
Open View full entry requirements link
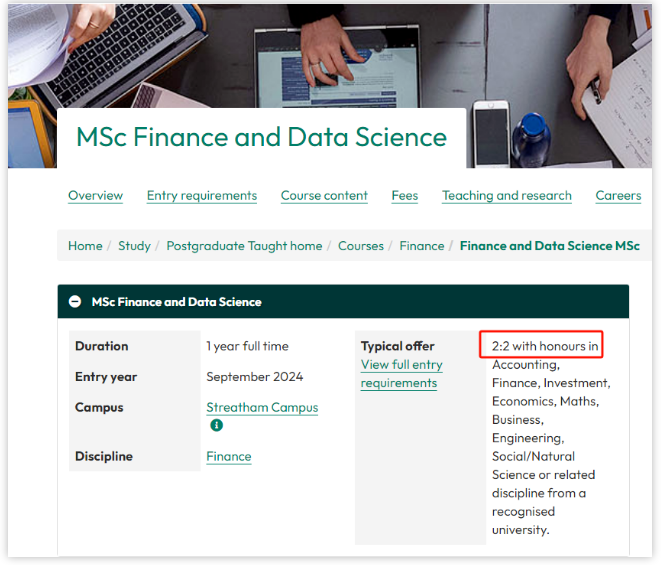[401, 374]
